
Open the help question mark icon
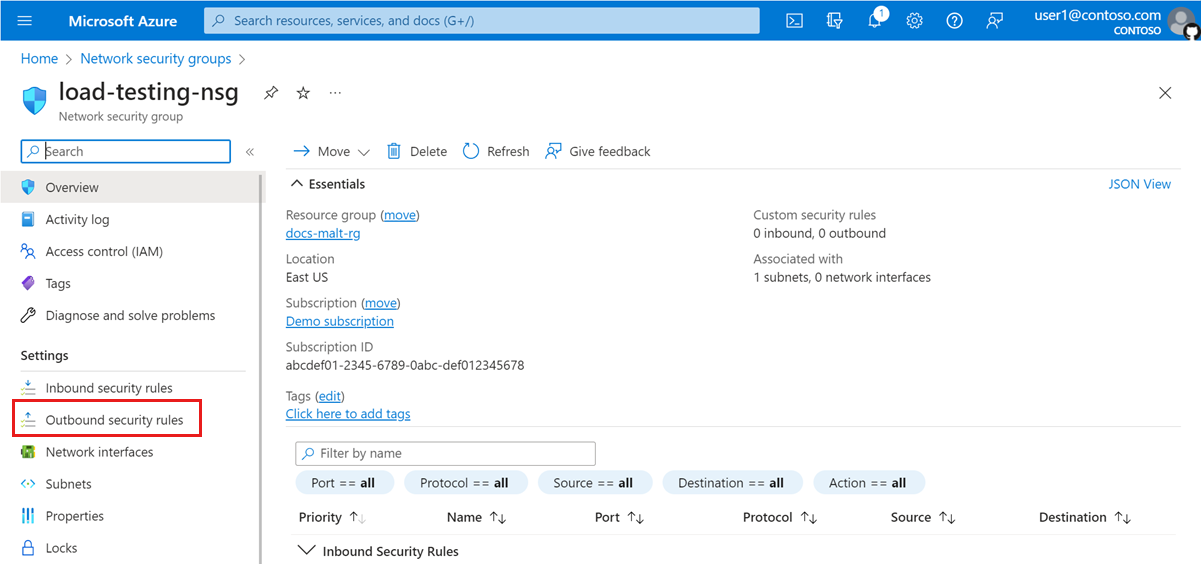coord(954,20)
